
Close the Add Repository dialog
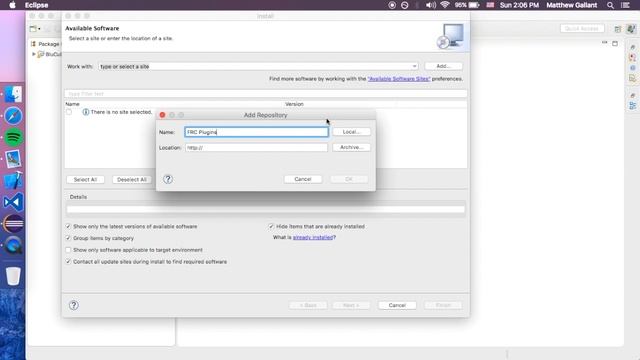162,115
